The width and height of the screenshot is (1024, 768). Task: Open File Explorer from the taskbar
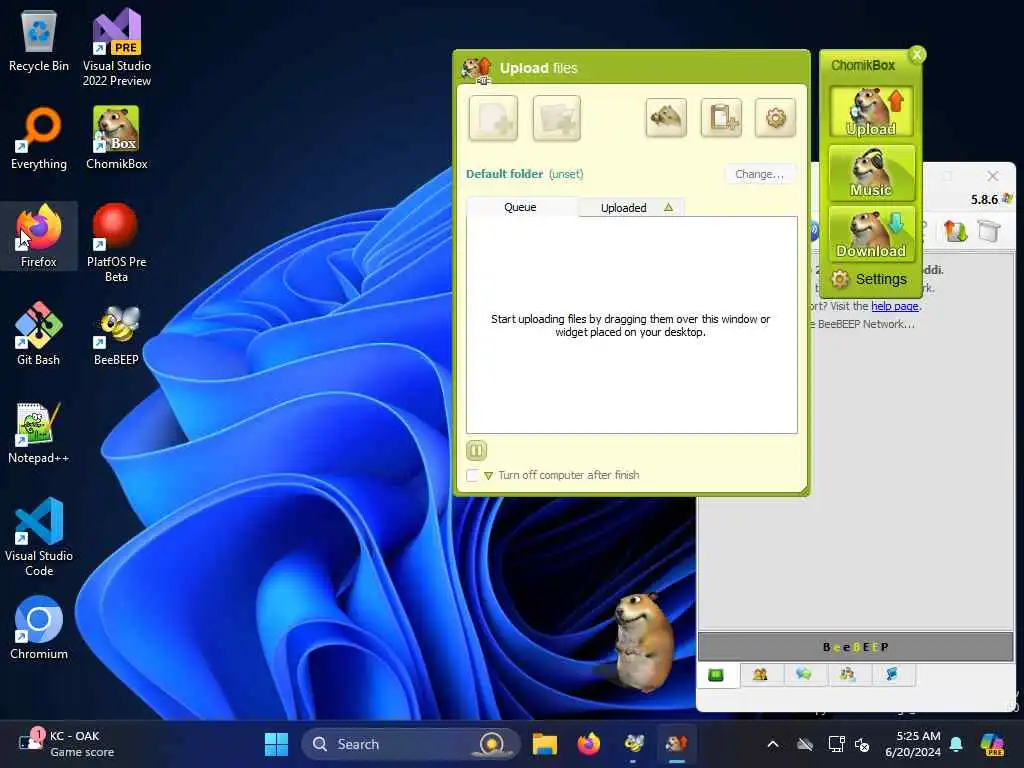(x=545, y=744)
